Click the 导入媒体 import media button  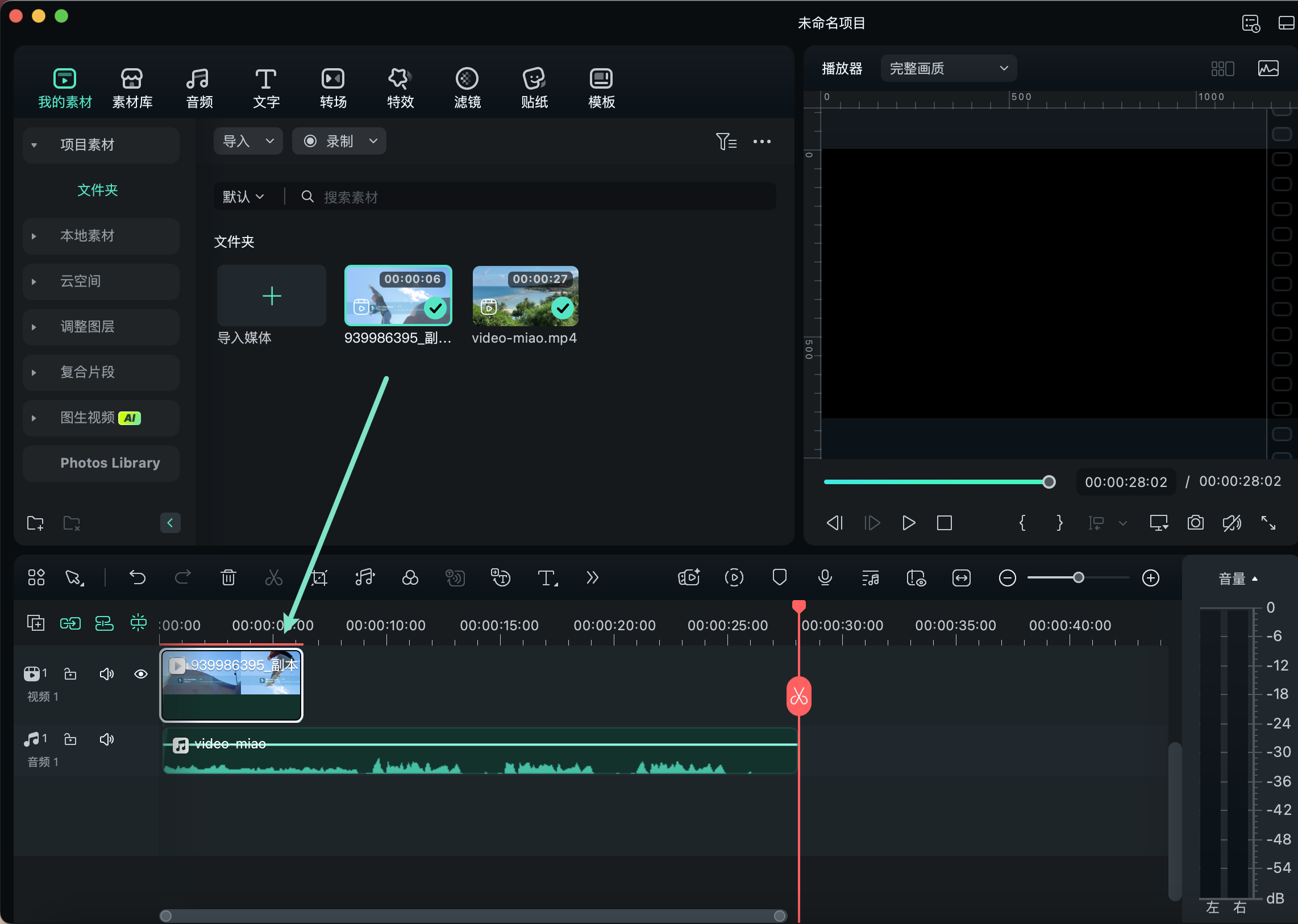coord(272,296)
